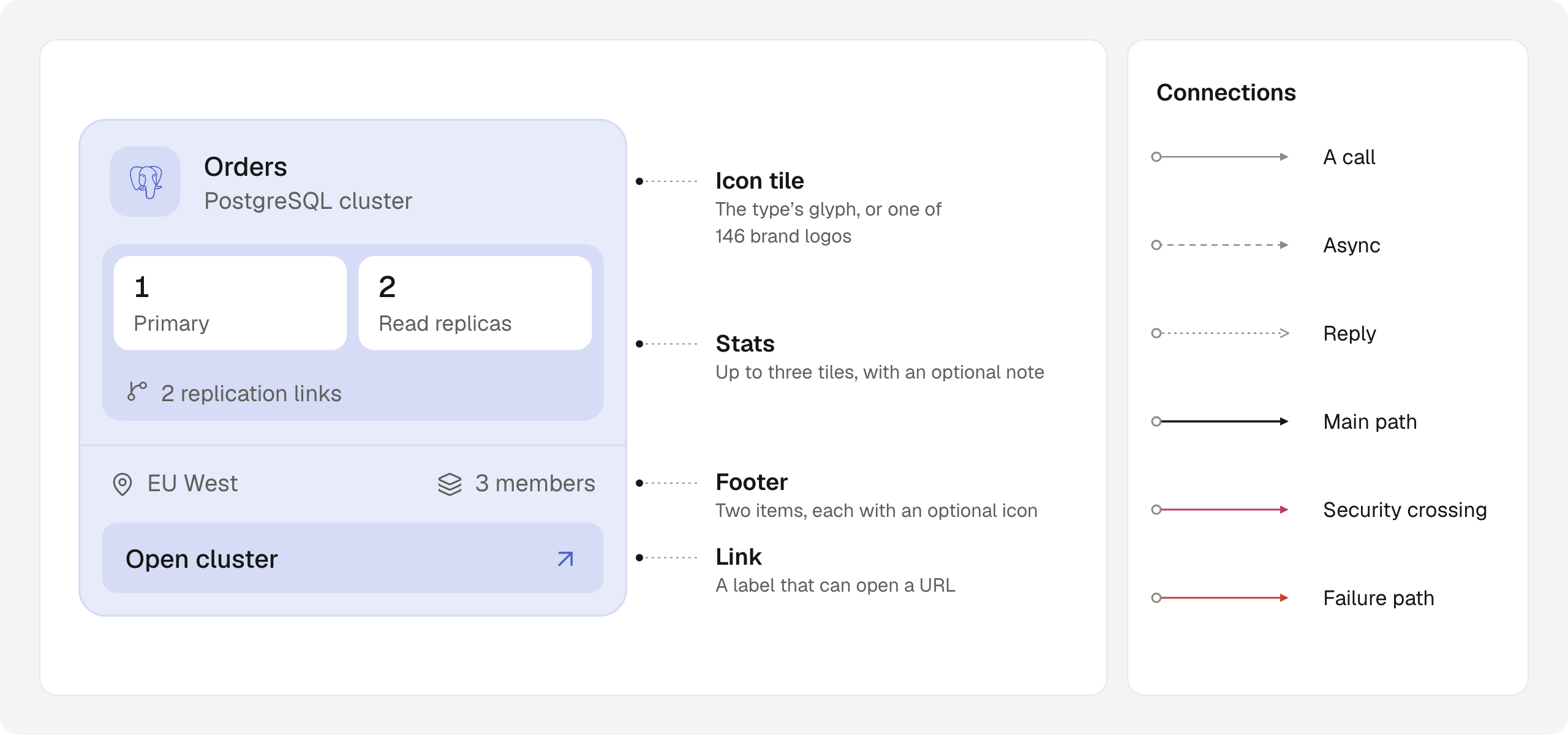This screenshot has height=735, width=1568.
Task: Click the Failure path legend label
Action: [x=1379, y=598]
